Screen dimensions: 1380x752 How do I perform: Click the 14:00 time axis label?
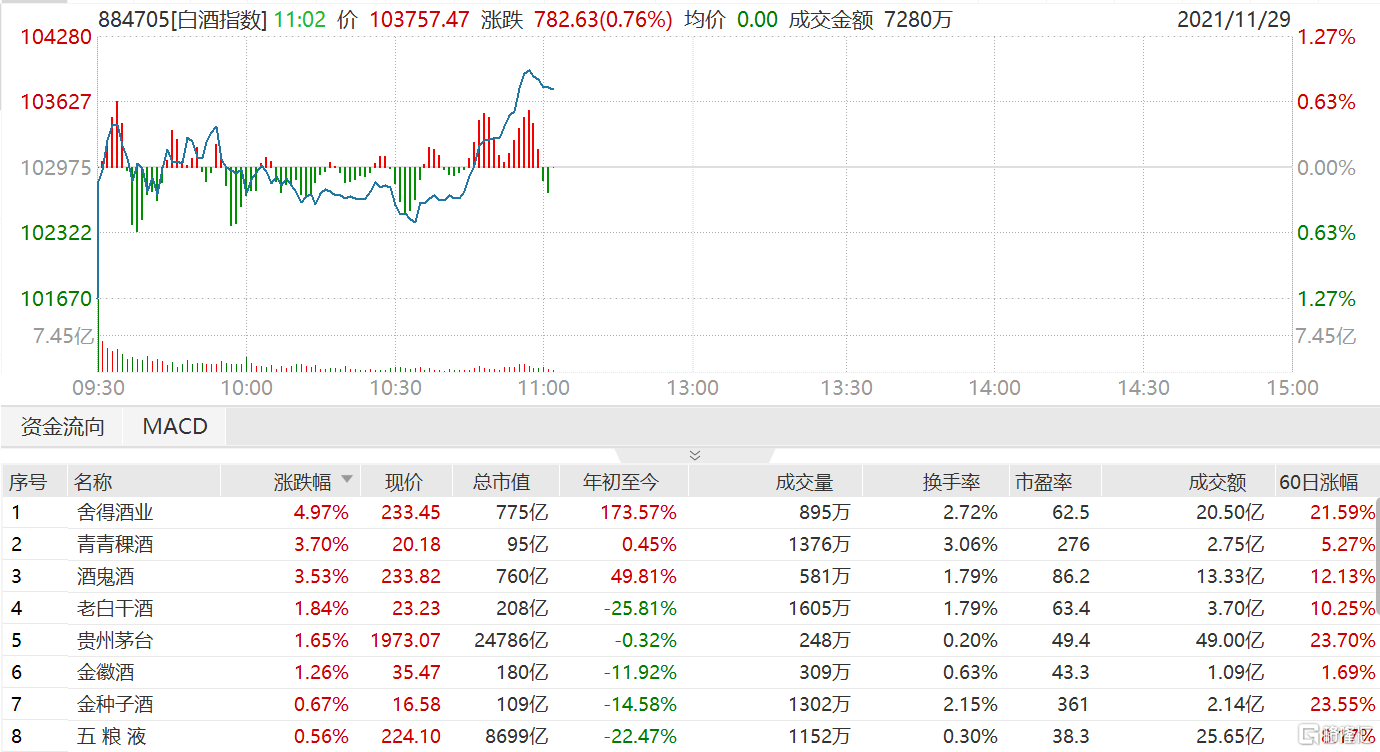[995, 388]
